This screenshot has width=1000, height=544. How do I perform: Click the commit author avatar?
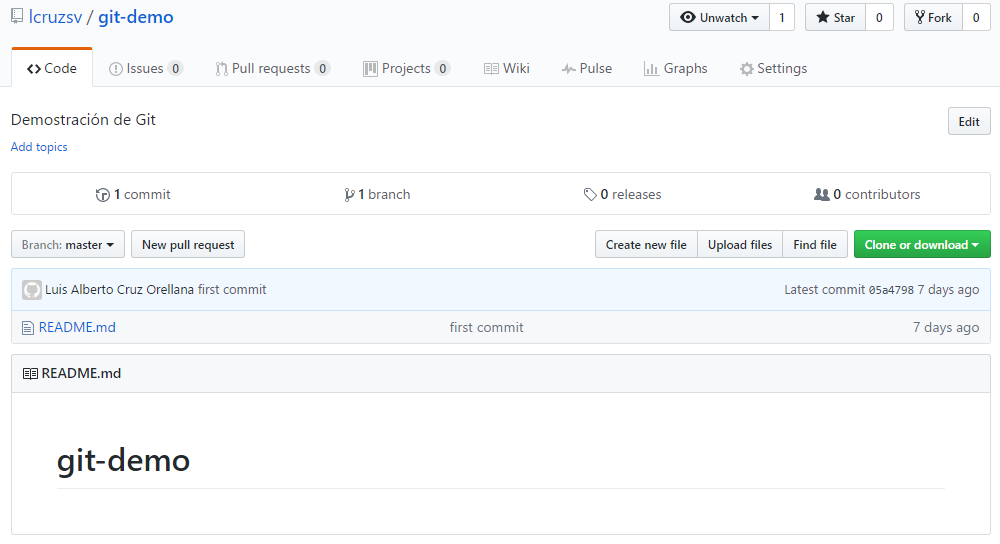point(32,290)
